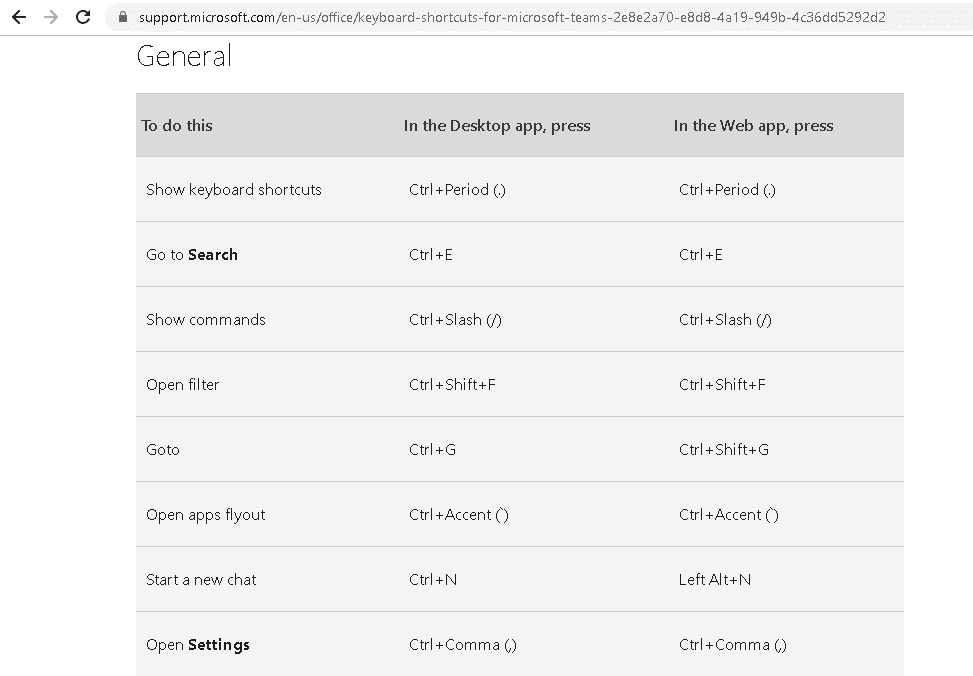Click the Left Alt+N web shortcut cell
Image resolution: width=973 pixels, height=676 pixels.
click(720, 579)
